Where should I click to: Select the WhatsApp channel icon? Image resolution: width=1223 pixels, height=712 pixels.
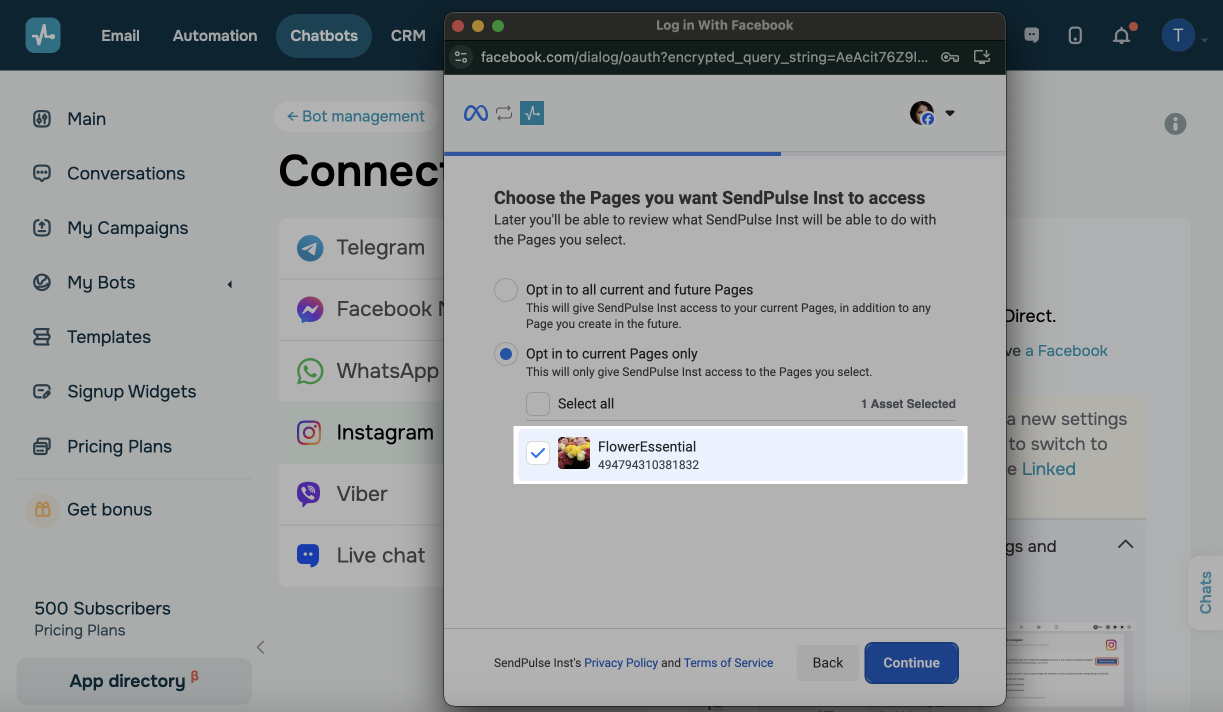point(310,371)
